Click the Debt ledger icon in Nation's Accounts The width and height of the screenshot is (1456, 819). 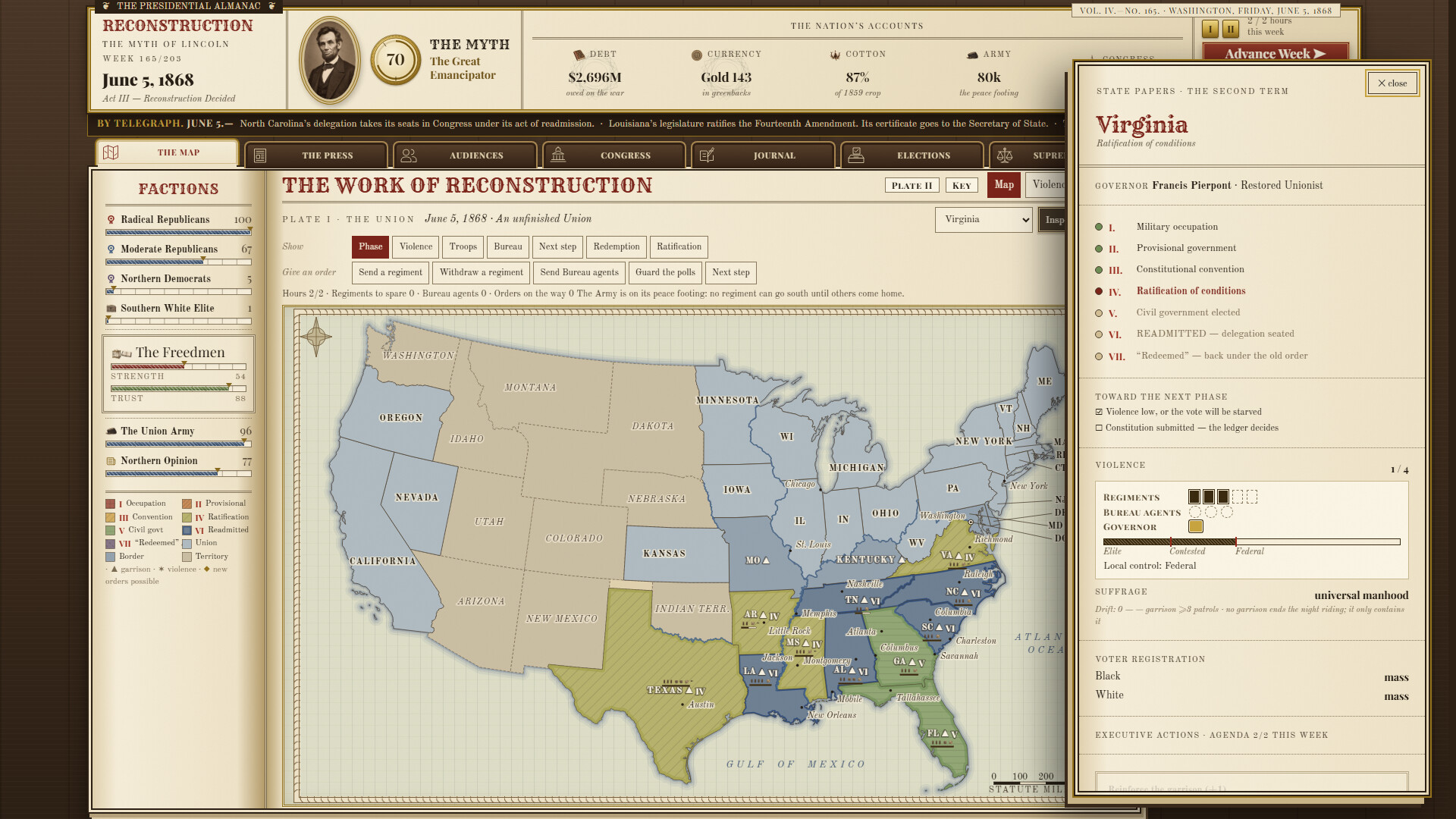tap(579, 55)
